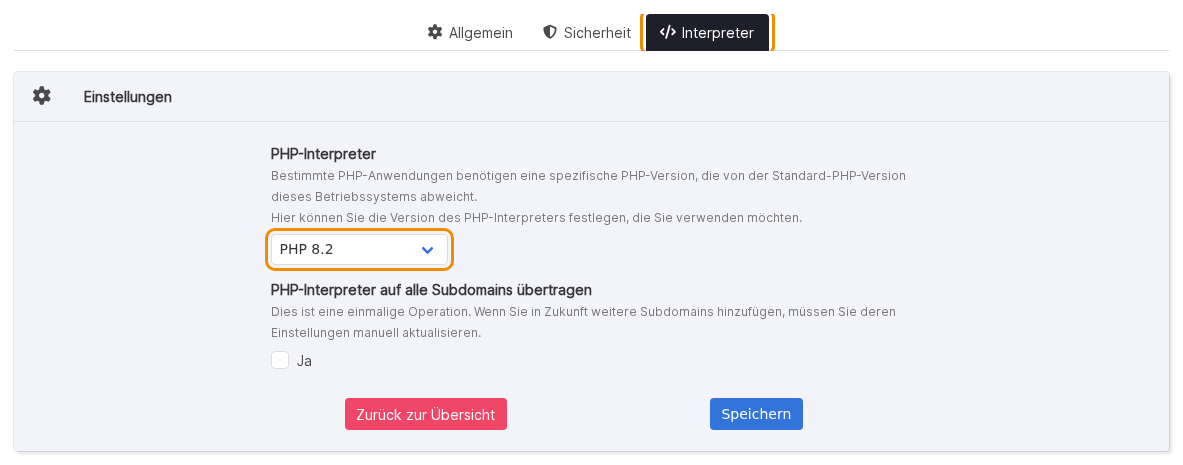Click the PHP-Interpreter heading text
1183x465 pixels.
click(323, 154)
